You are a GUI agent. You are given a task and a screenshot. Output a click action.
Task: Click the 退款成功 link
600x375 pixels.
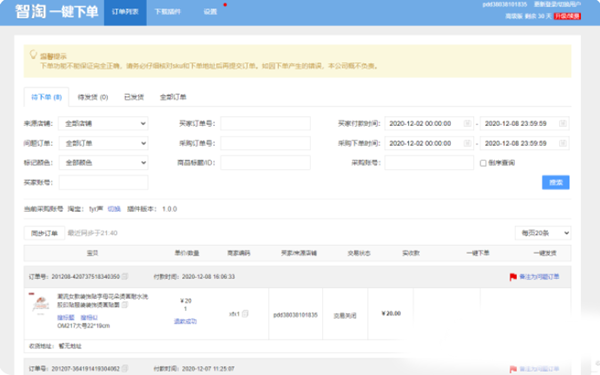[x=186, y=321]
